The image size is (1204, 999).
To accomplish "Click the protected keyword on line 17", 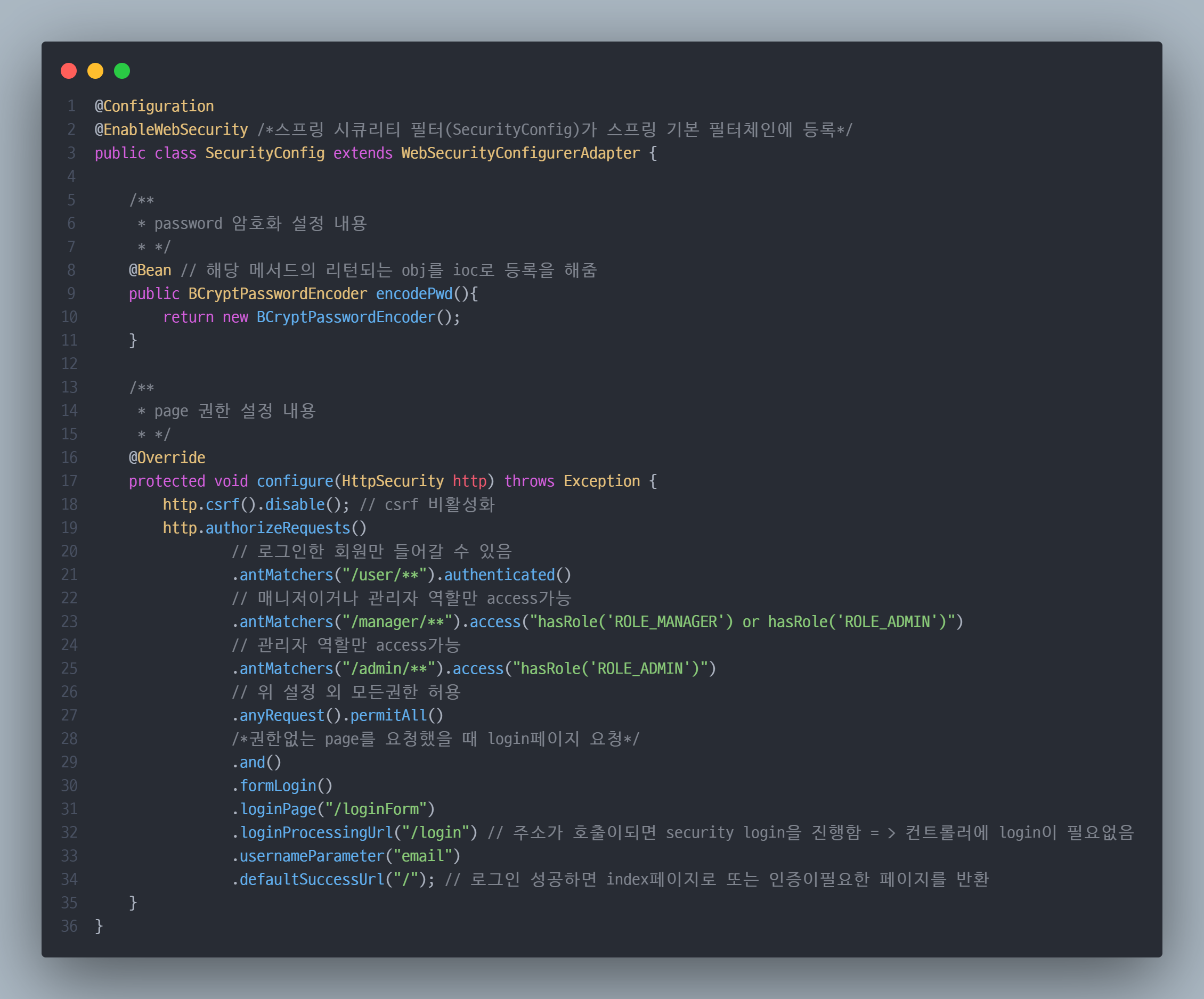I will (167, 481).
